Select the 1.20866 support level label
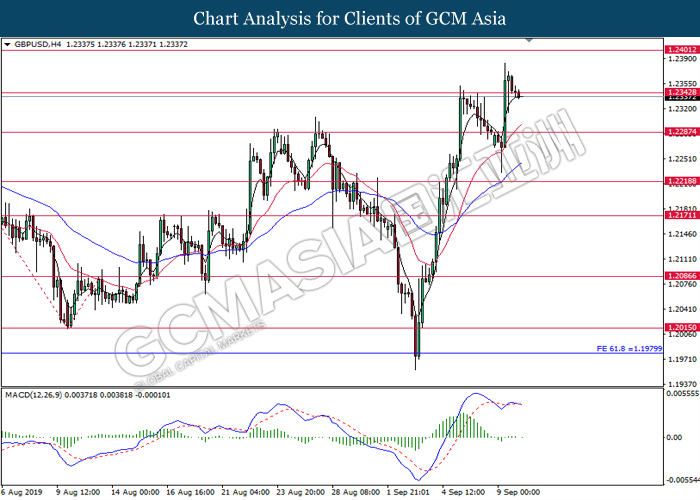700x500 pixels. coord(682,276)
